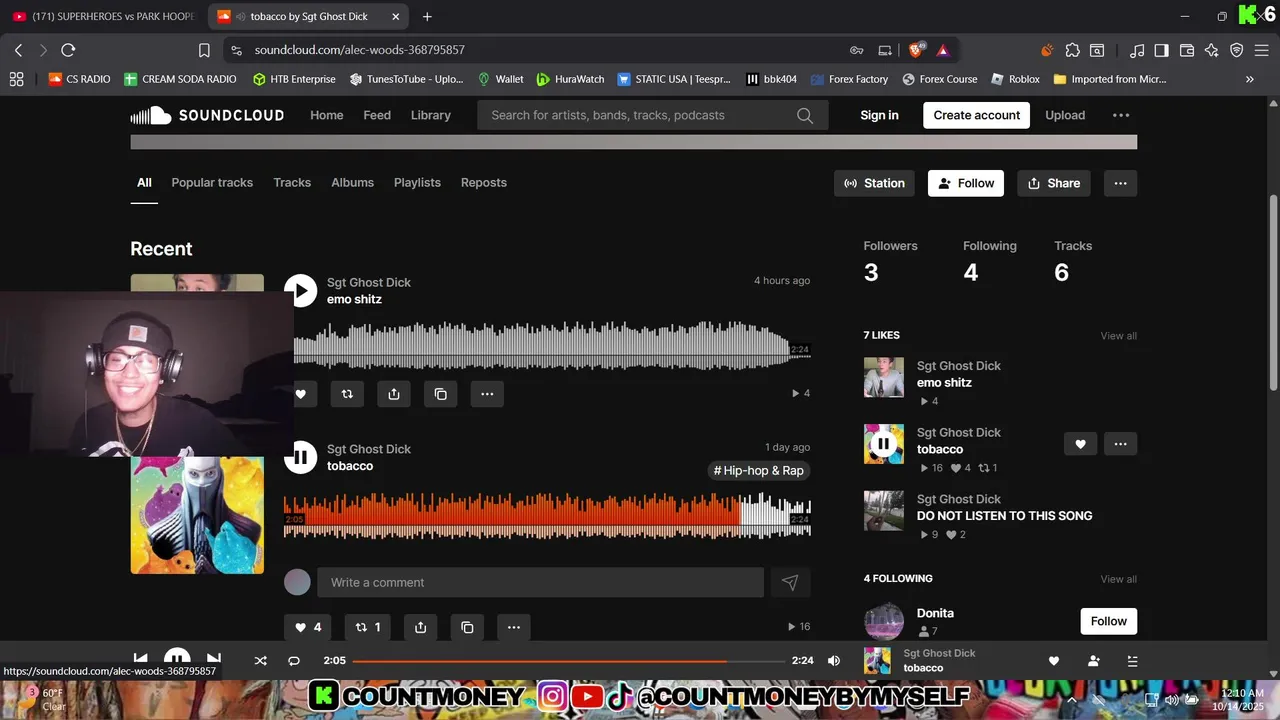This screenshot has width=1280, height=720.
Task: Select the All tab
Action: (x=144, y=182)
